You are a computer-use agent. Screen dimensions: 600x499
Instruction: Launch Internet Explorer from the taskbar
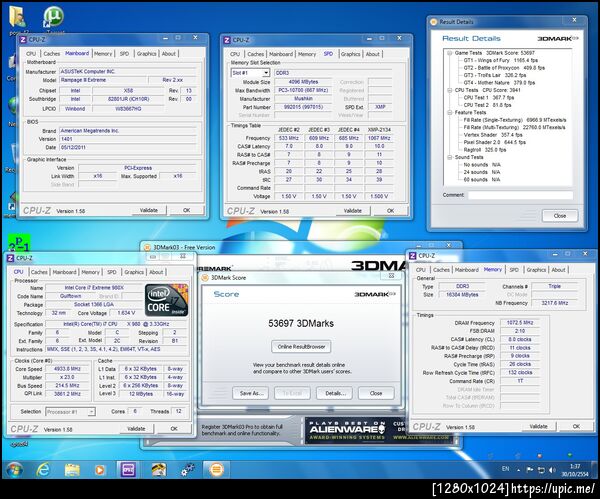coord(43,470)
